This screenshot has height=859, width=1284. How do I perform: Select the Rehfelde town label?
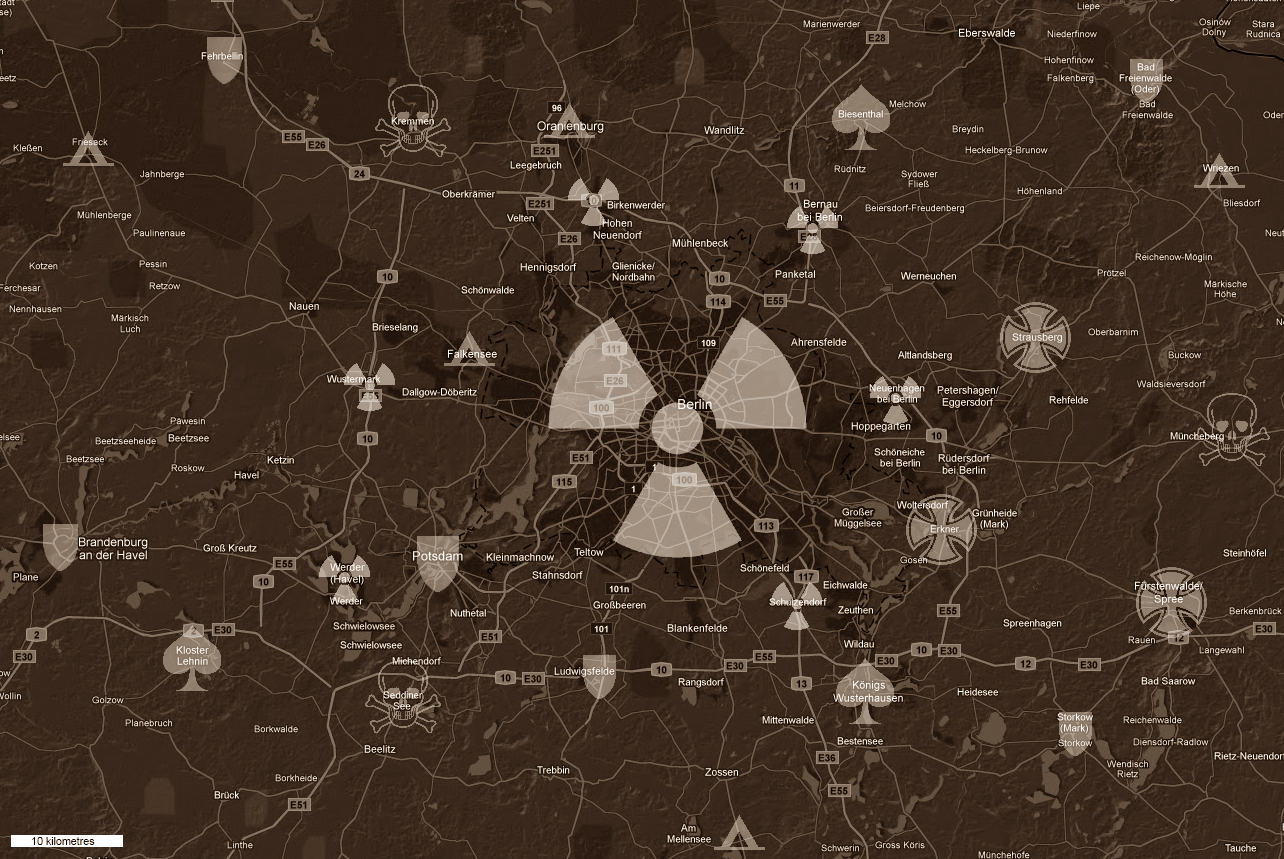click(1068, 400)
